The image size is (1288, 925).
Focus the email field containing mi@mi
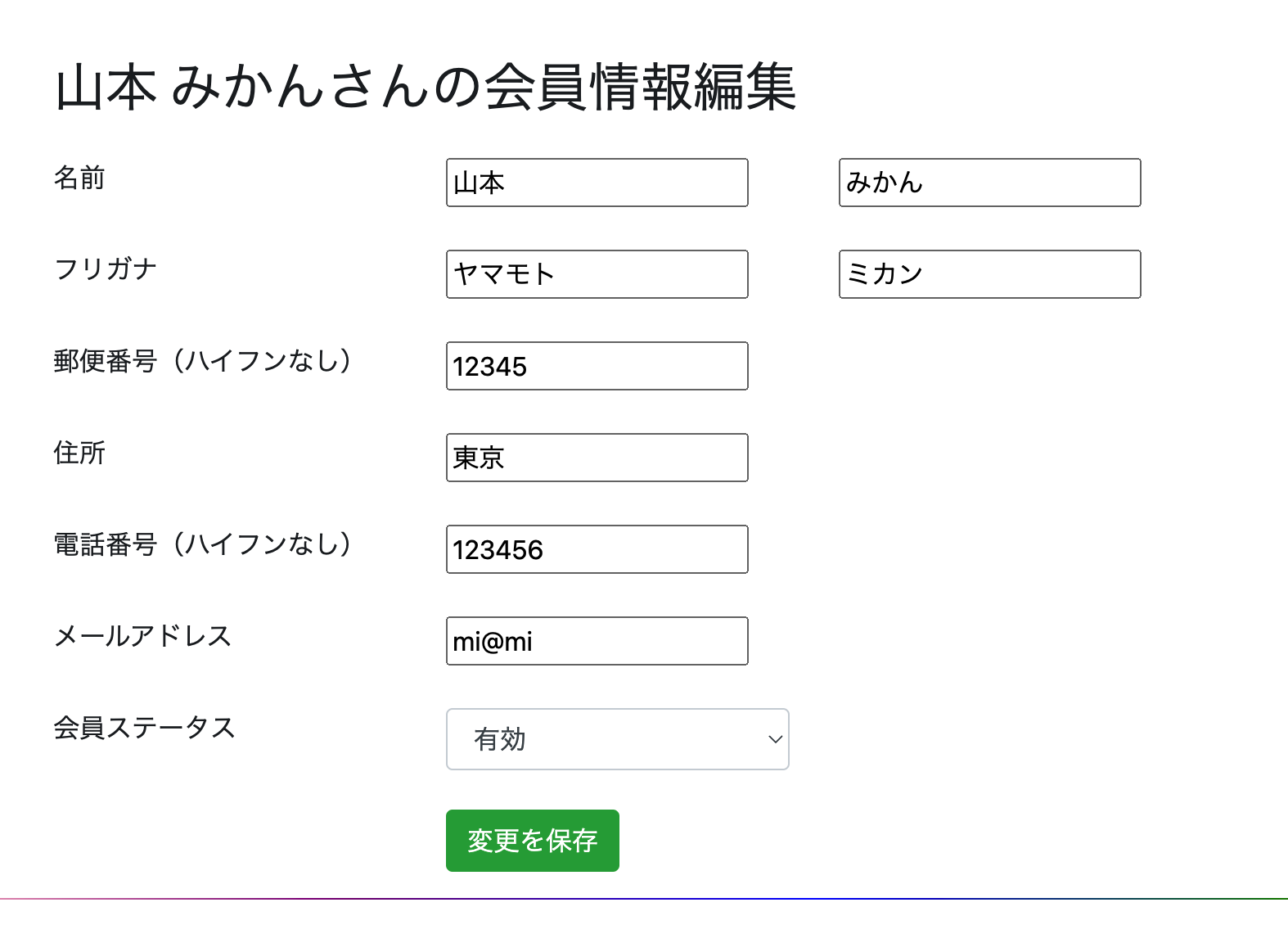click(597, 641)
